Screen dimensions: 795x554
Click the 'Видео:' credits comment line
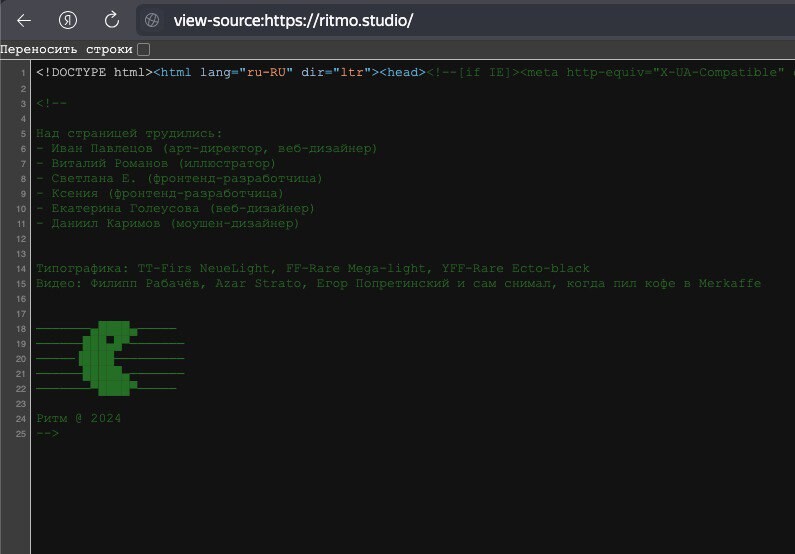coord(398,283)
